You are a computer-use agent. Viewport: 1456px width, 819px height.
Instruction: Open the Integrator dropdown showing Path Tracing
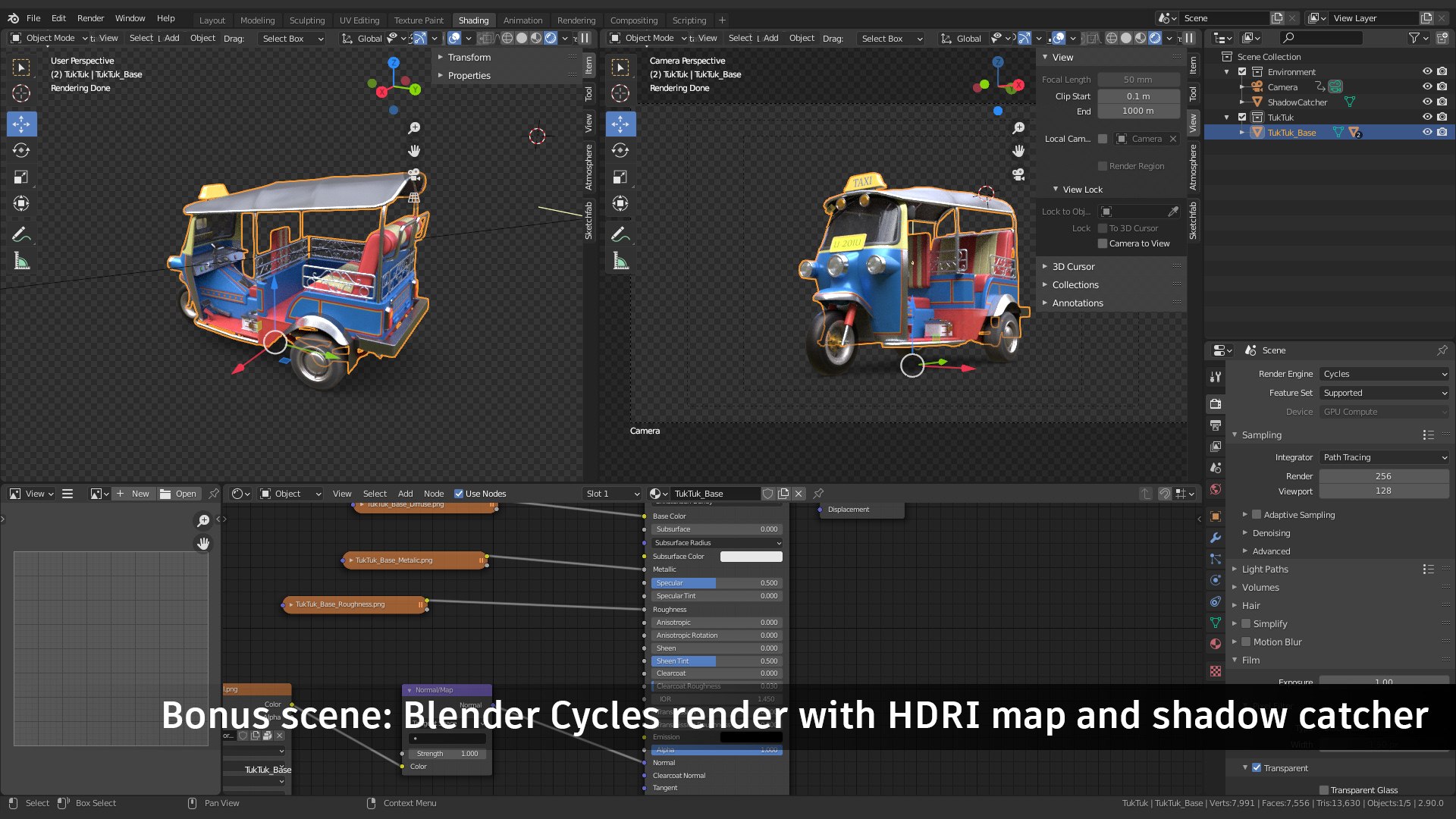(1385, 457)
